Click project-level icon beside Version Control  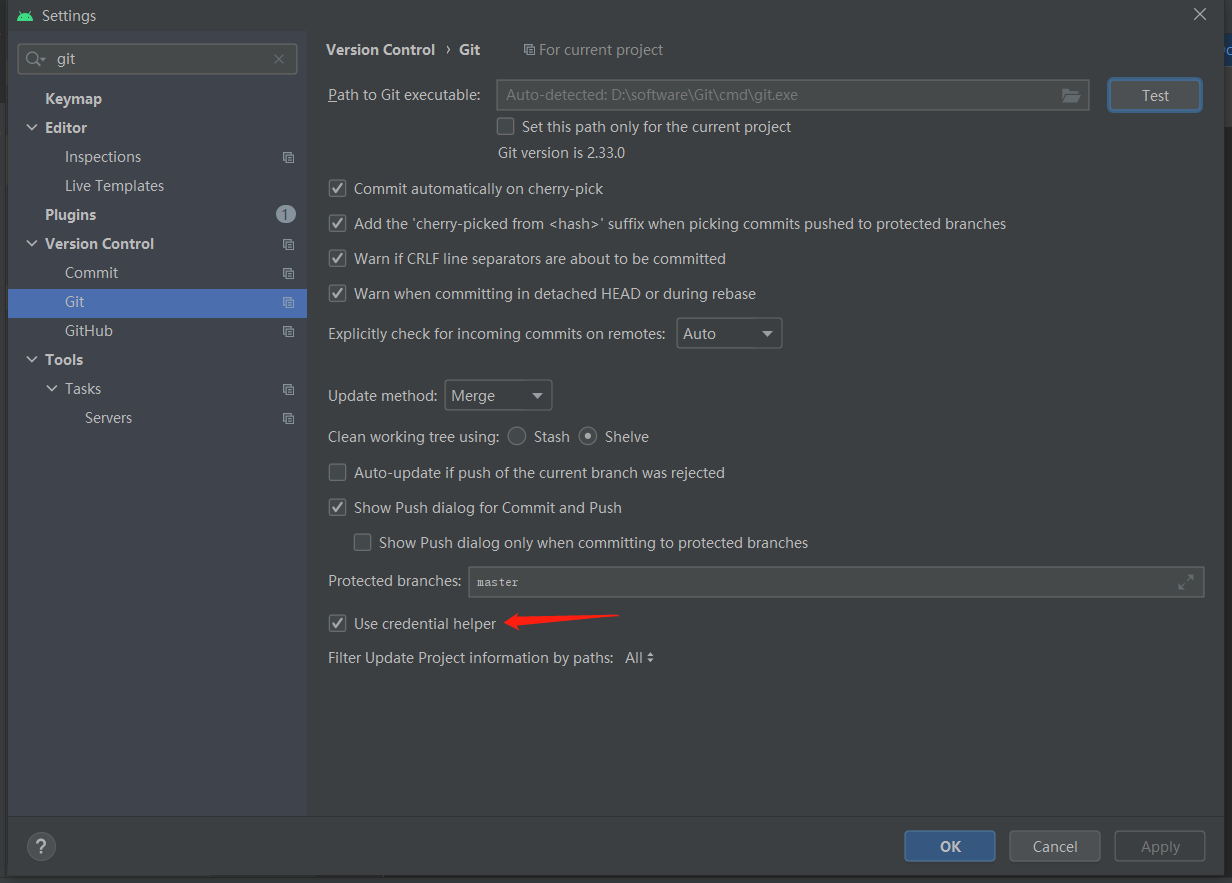(288, 244)
